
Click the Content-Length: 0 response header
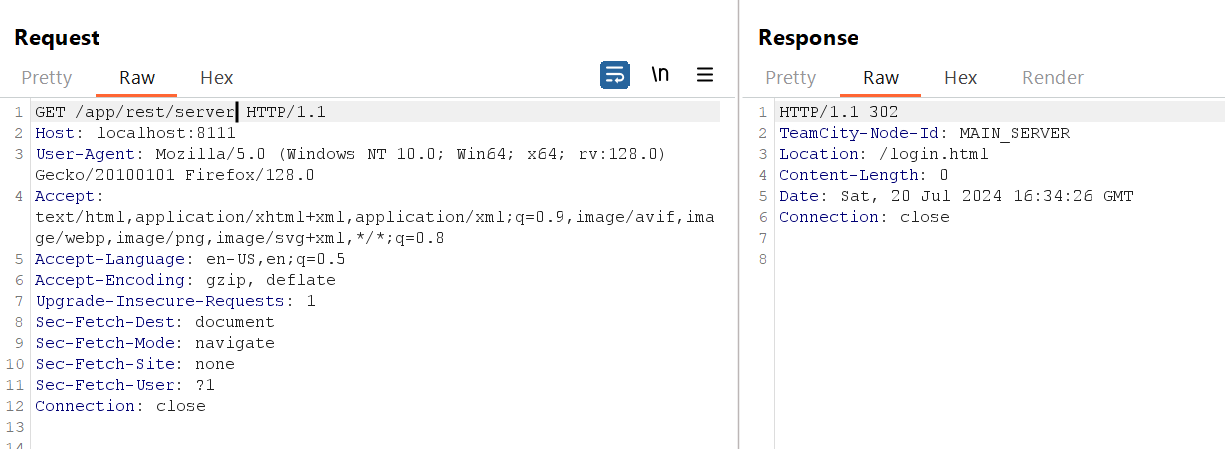coord(864,175)
